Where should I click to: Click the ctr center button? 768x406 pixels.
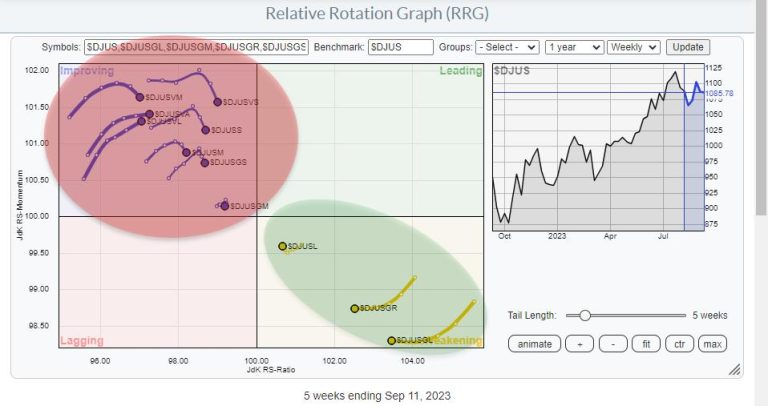click(678, 344)
